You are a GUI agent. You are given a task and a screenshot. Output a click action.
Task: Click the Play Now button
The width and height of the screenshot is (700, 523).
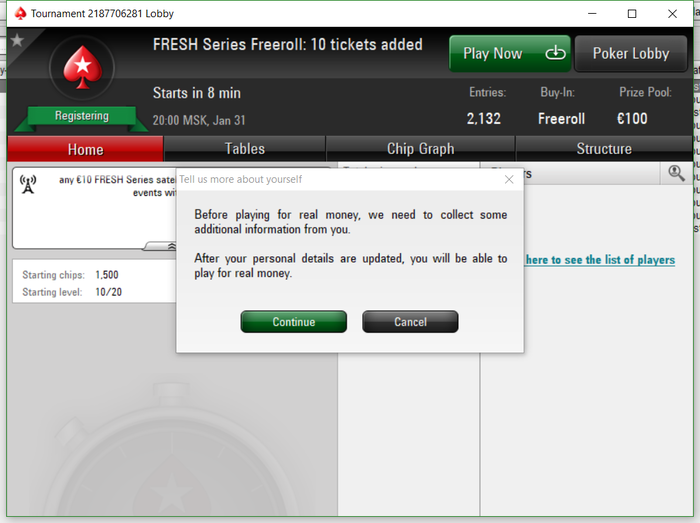tap(510, 54)
